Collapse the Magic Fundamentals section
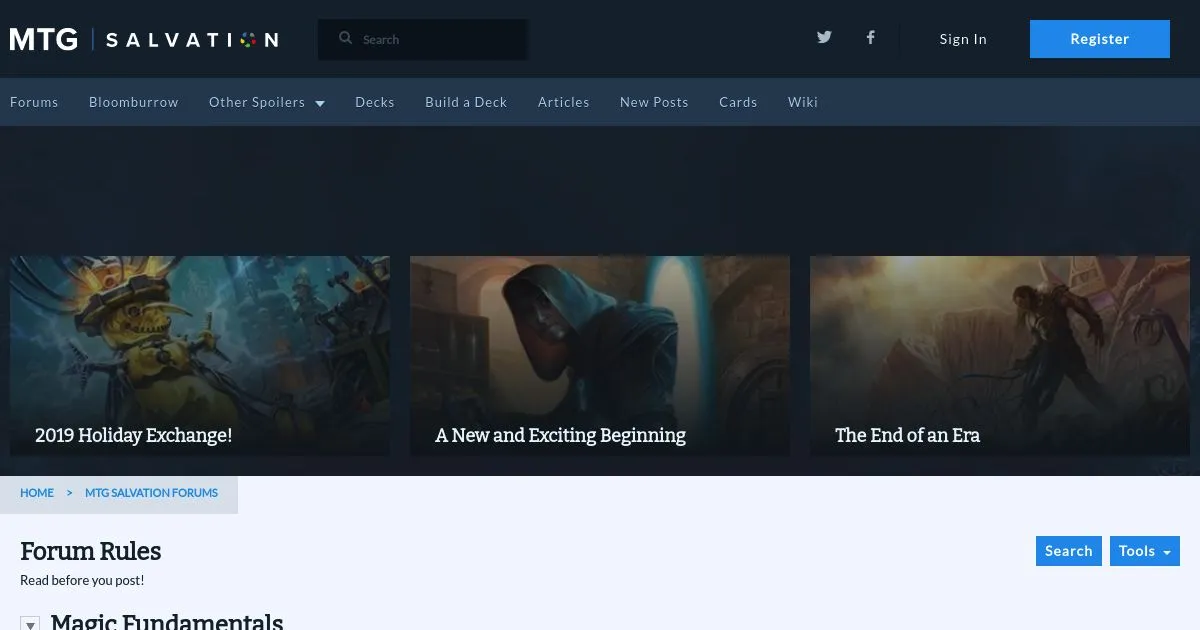The image size is (1200, 630). click(x=30, y=624)
